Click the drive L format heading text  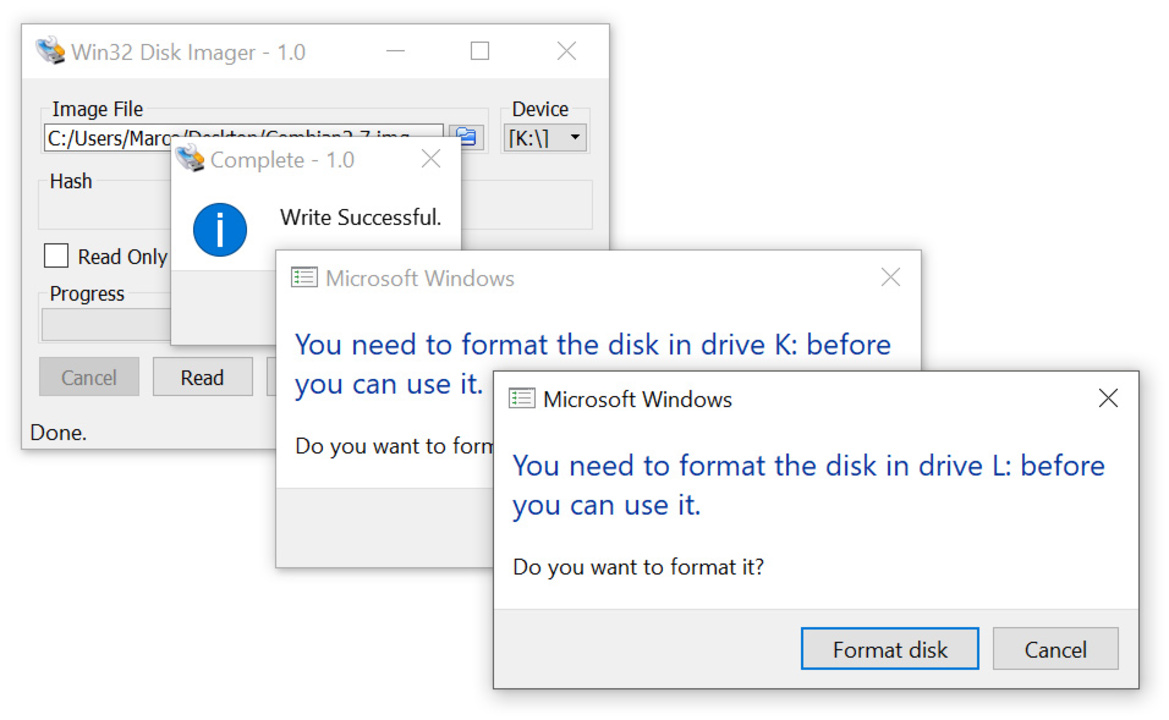tap(809, 485)
